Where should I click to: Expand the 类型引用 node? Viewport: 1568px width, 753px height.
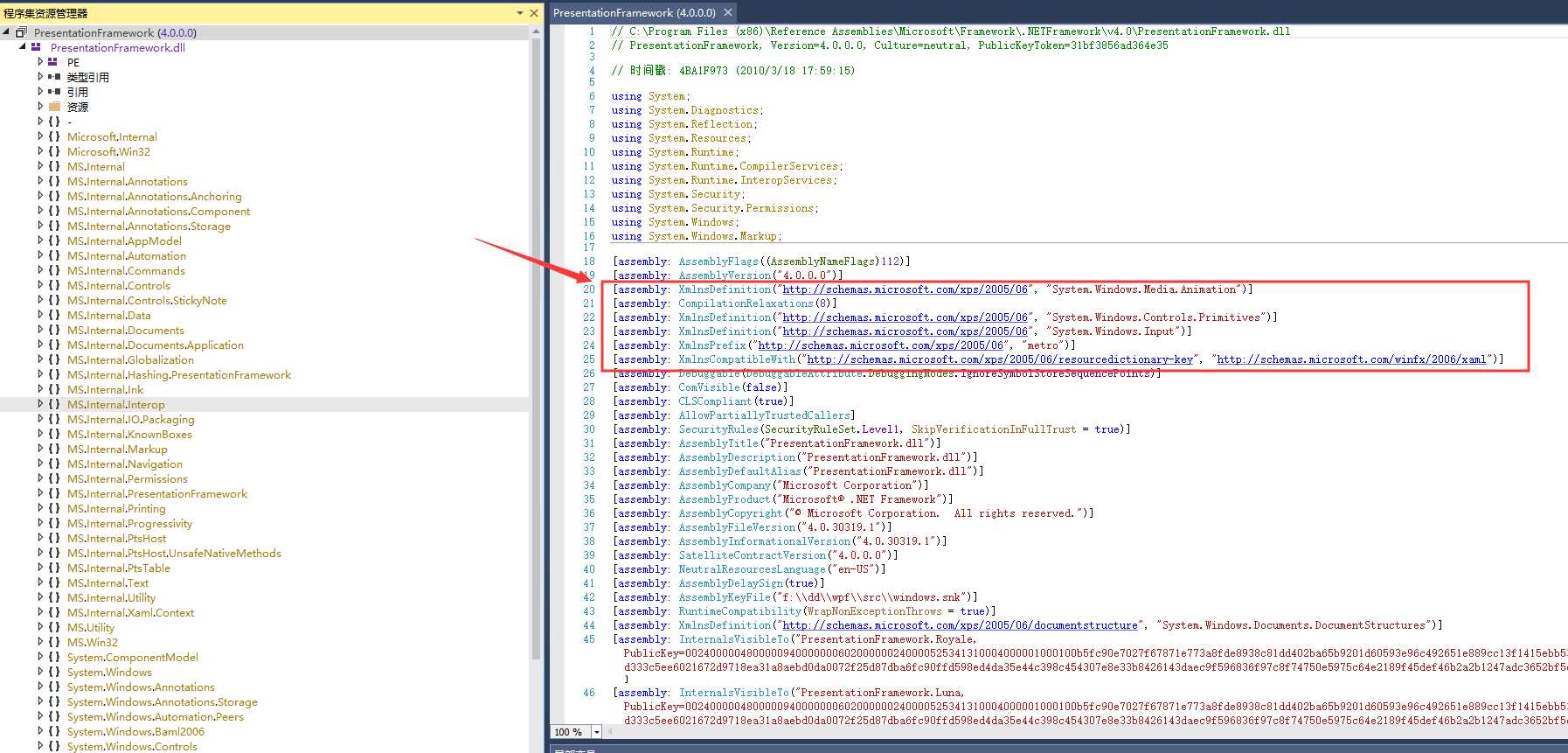[40, 77]
